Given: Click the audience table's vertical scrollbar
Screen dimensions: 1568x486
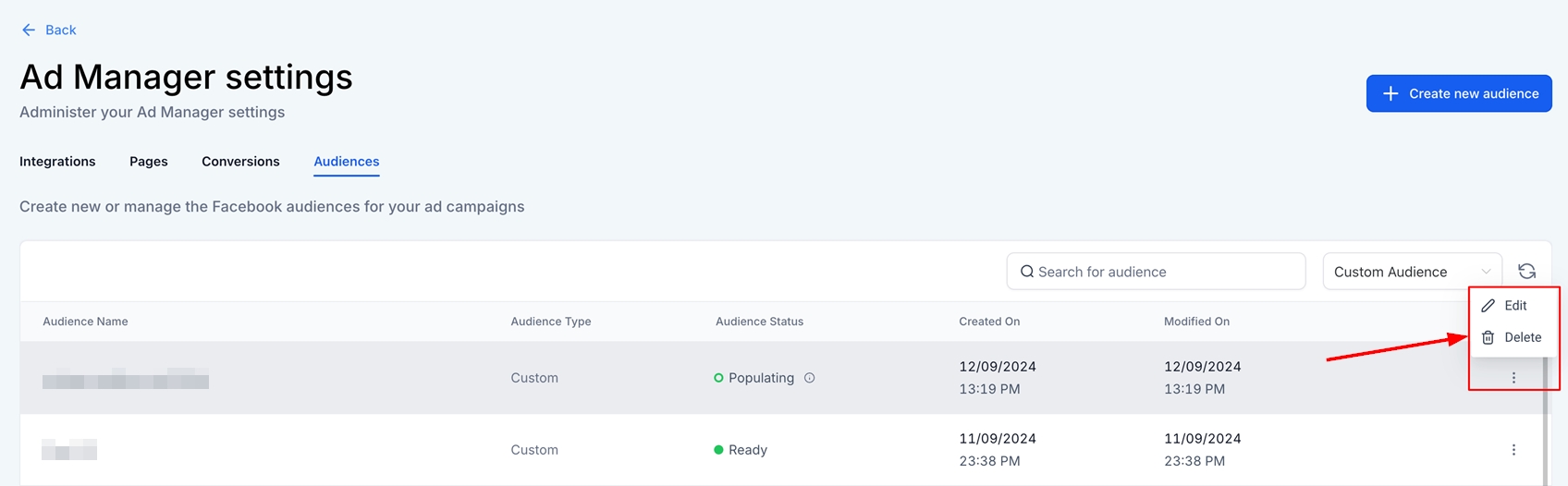Looking at the screenshot, I should click(x=1545, y=425).
